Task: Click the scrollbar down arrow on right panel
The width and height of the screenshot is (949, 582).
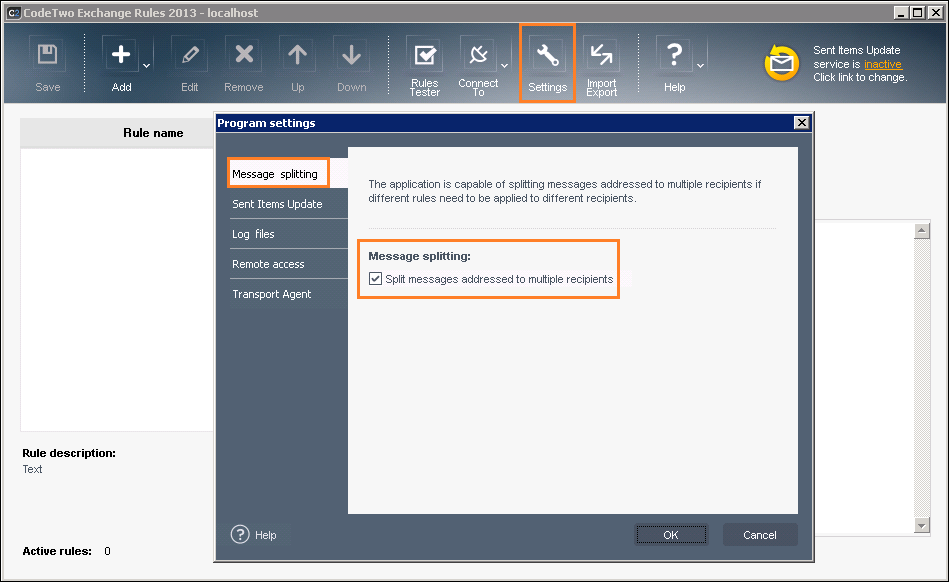Action: 922,525
